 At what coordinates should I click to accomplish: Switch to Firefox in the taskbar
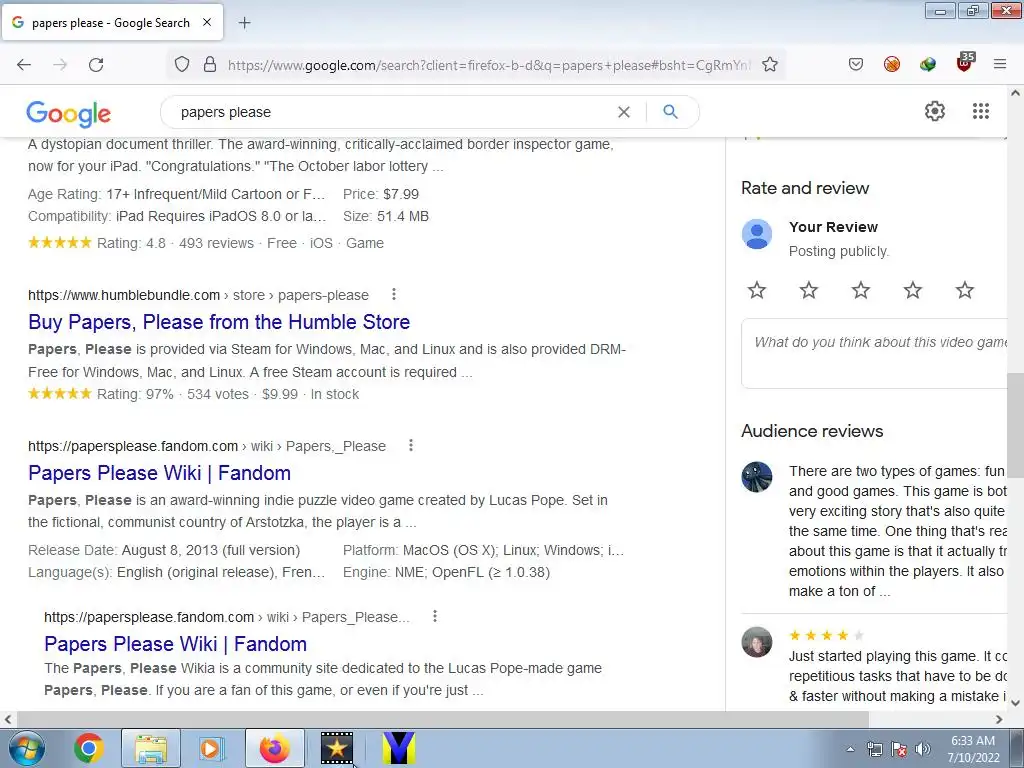point(275,748)
